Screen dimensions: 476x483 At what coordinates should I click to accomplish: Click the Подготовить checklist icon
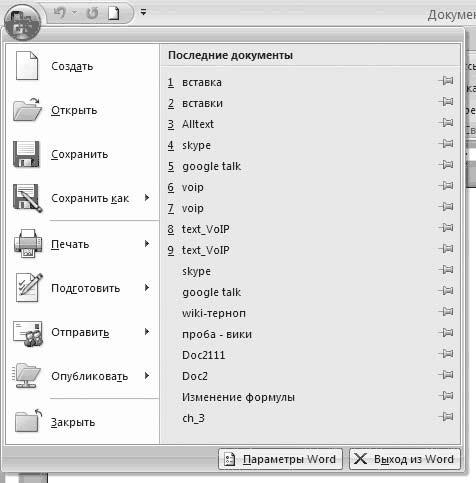click(29, 287)
